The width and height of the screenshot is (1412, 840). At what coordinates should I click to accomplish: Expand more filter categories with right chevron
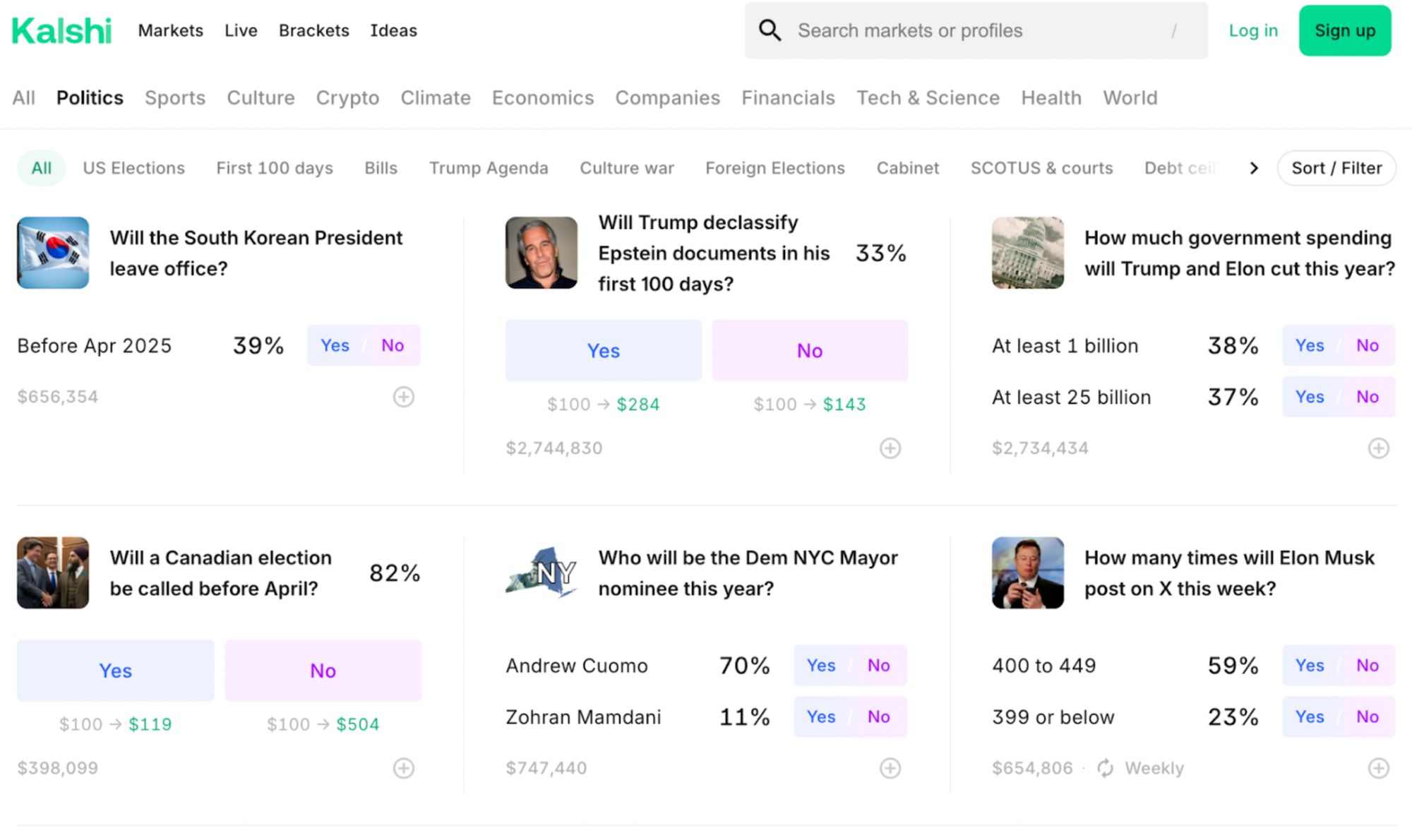(x=1254, y=168)
